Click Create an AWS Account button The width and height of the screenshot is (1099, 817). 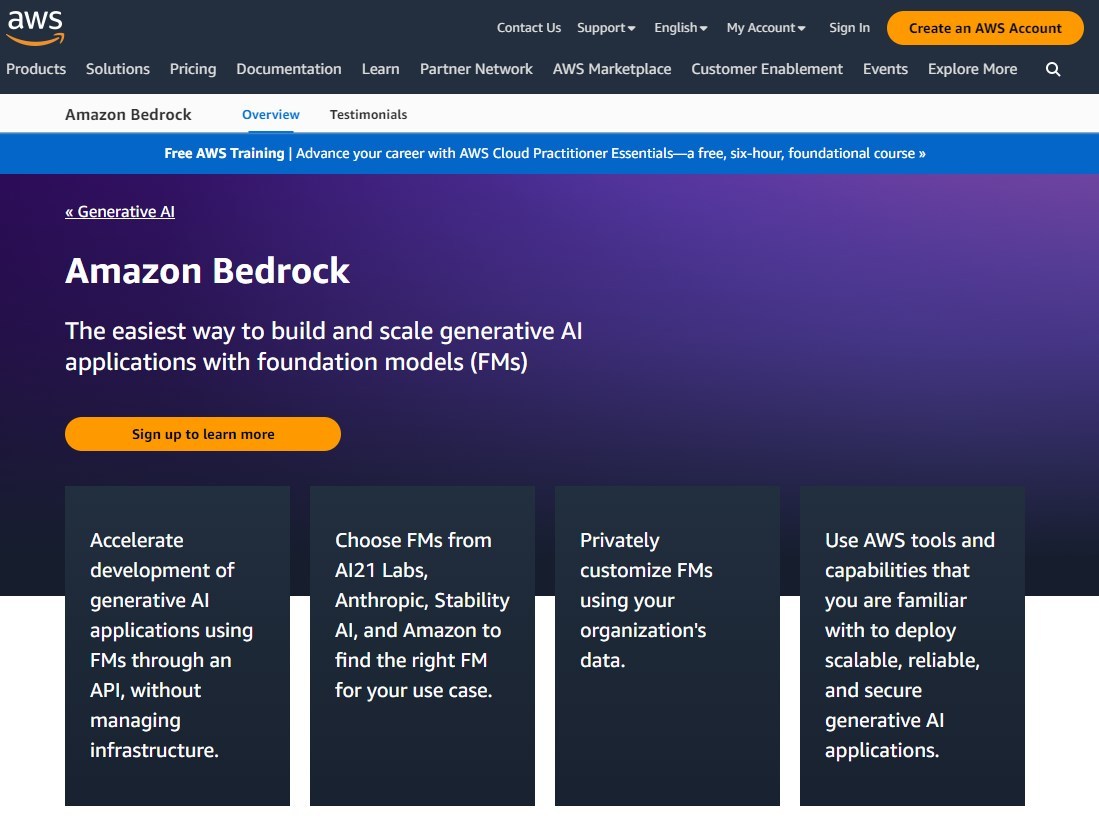pos(985,28)
